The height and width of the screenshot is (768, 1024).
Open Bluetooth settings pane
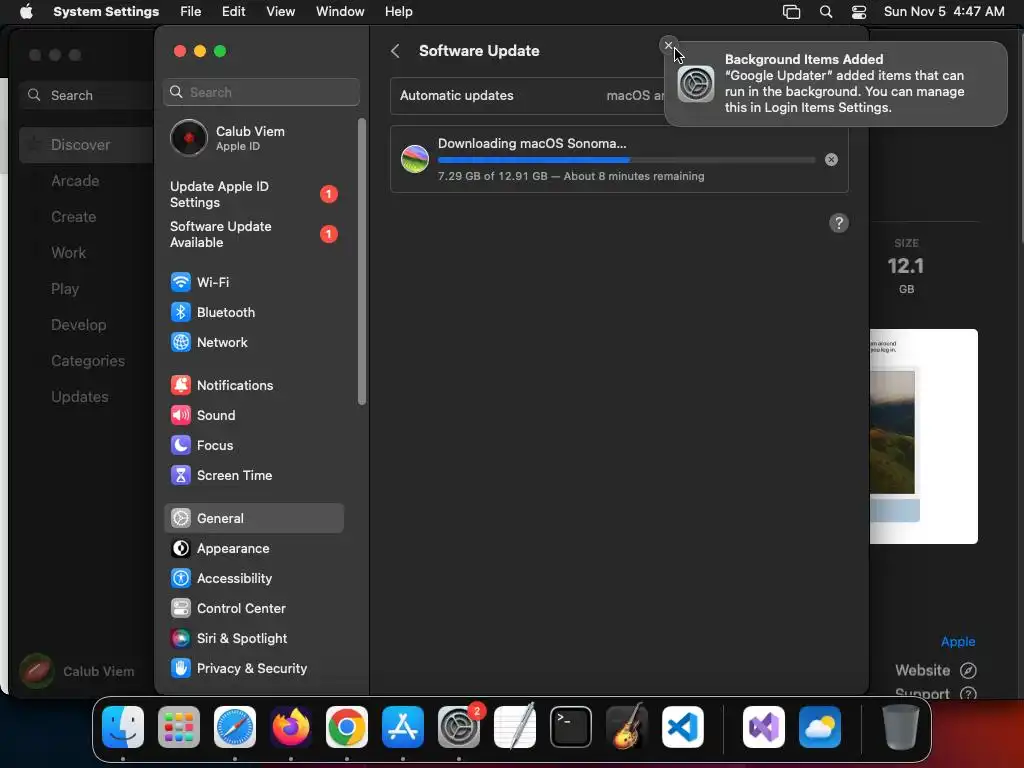(253, 312)
